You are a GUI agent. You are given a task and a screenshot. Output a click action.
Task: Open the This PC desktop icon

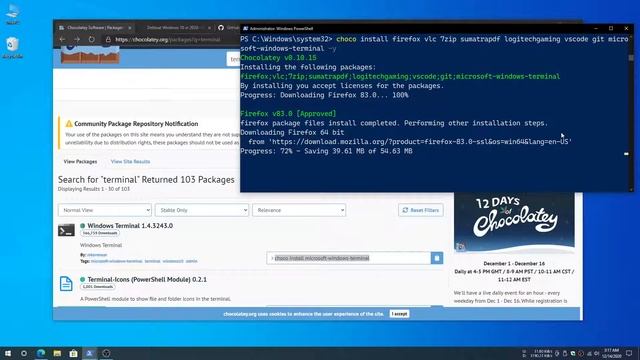point(13,14)
